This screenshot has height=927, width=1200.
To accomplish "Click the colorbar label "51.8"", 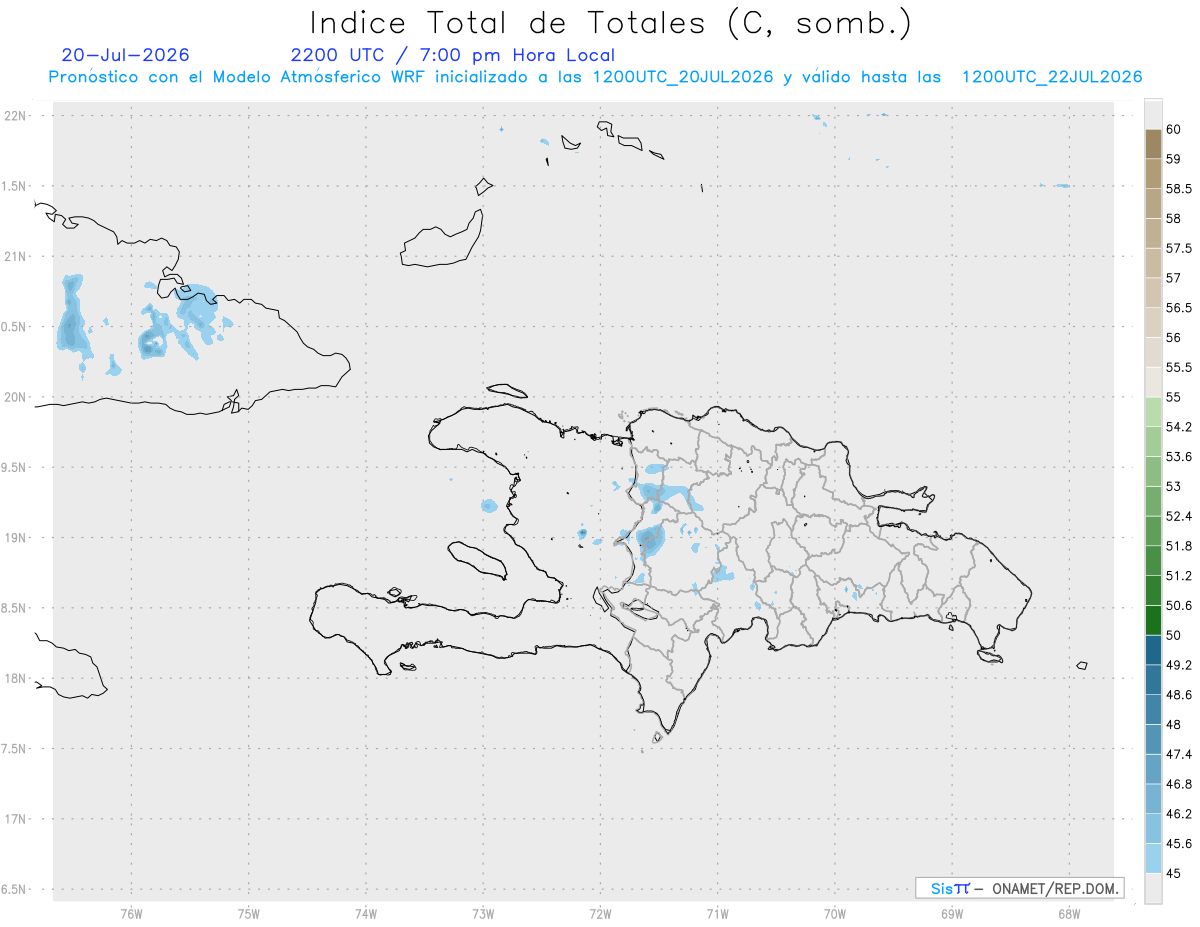I will point(1178,546).
